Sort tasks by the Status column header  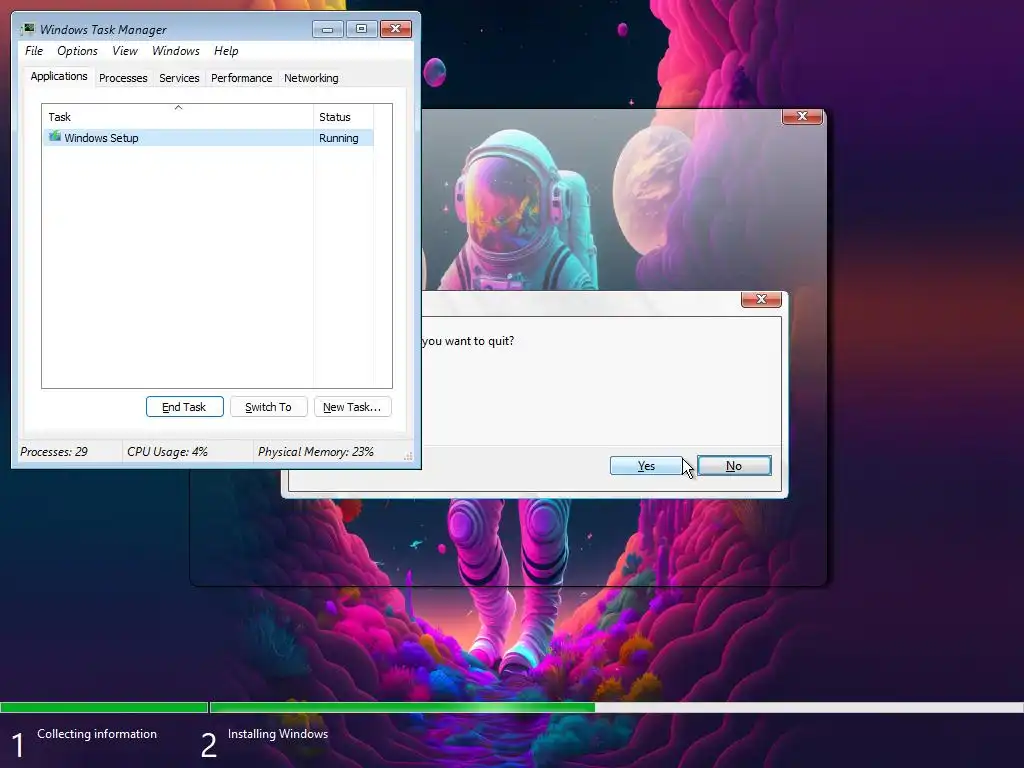(343, 117)
